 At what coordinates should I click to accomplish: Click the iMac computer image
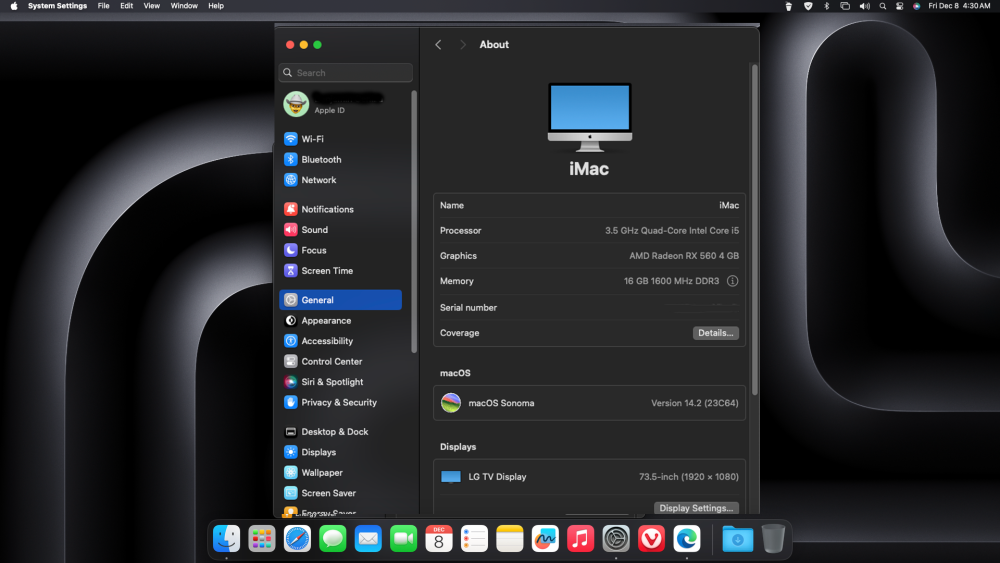(x=590, y=117)
